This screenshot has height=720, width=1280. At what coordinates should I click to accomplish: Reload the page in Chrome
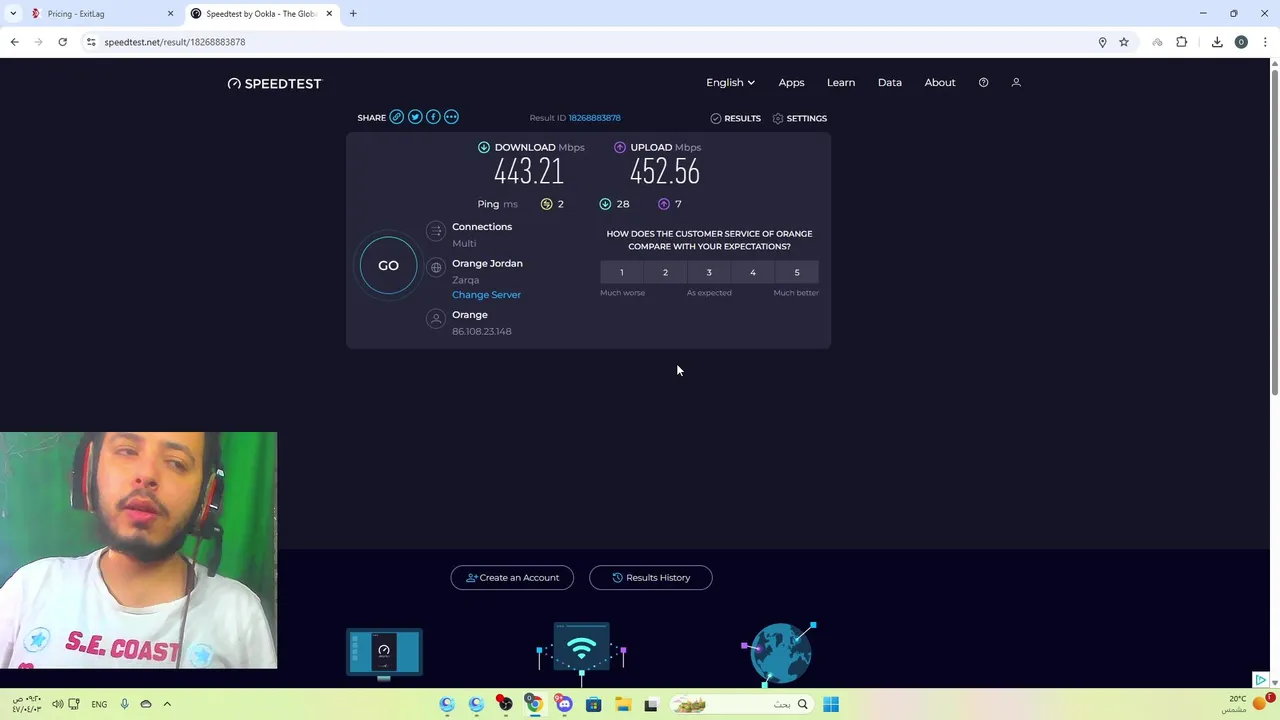[x=62, y=42]
